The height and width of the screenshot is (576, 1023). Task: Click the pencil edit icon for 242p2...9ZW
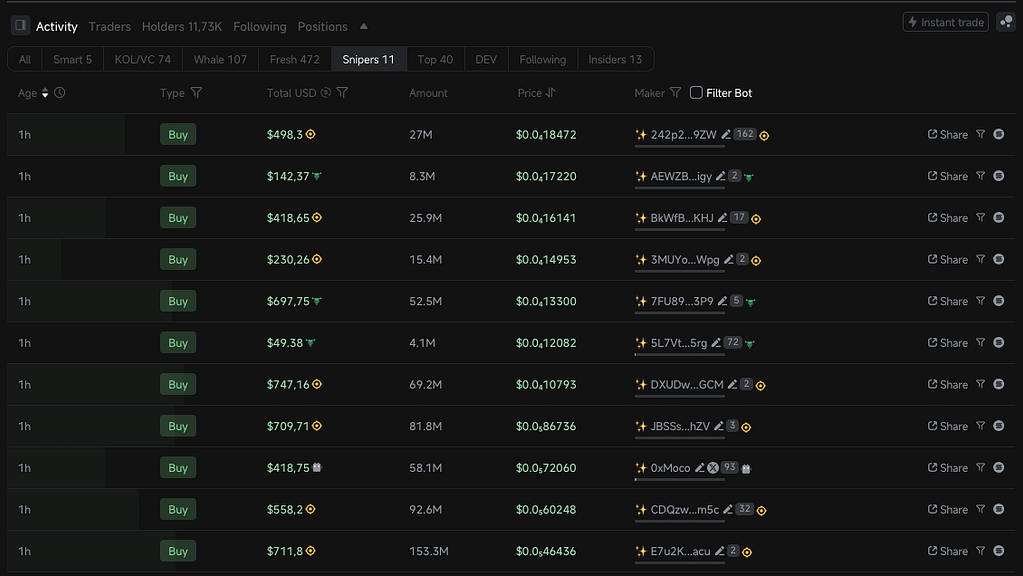coord(725,134)
